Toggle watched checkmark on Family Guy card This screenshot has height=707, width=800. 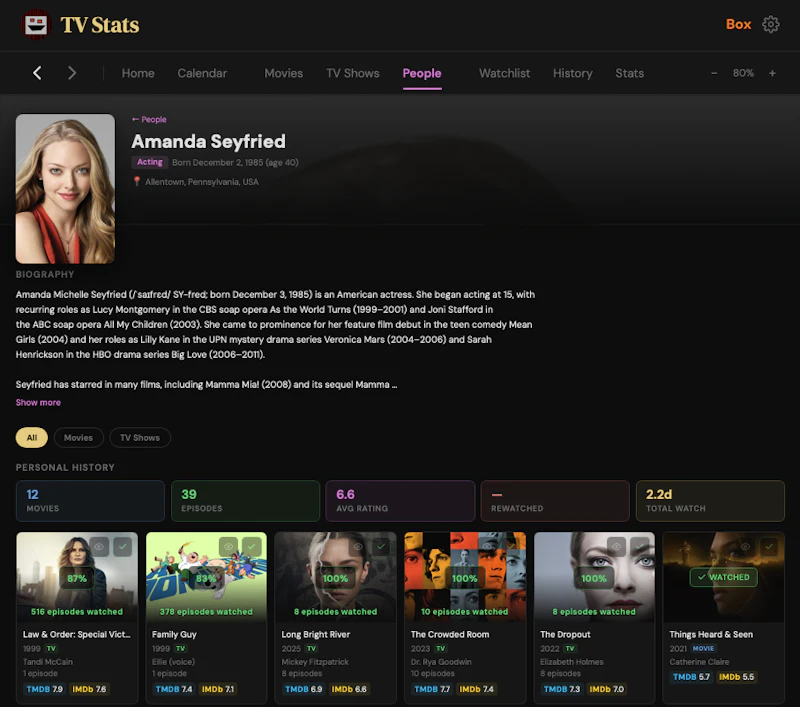click(x=252, y=547)
